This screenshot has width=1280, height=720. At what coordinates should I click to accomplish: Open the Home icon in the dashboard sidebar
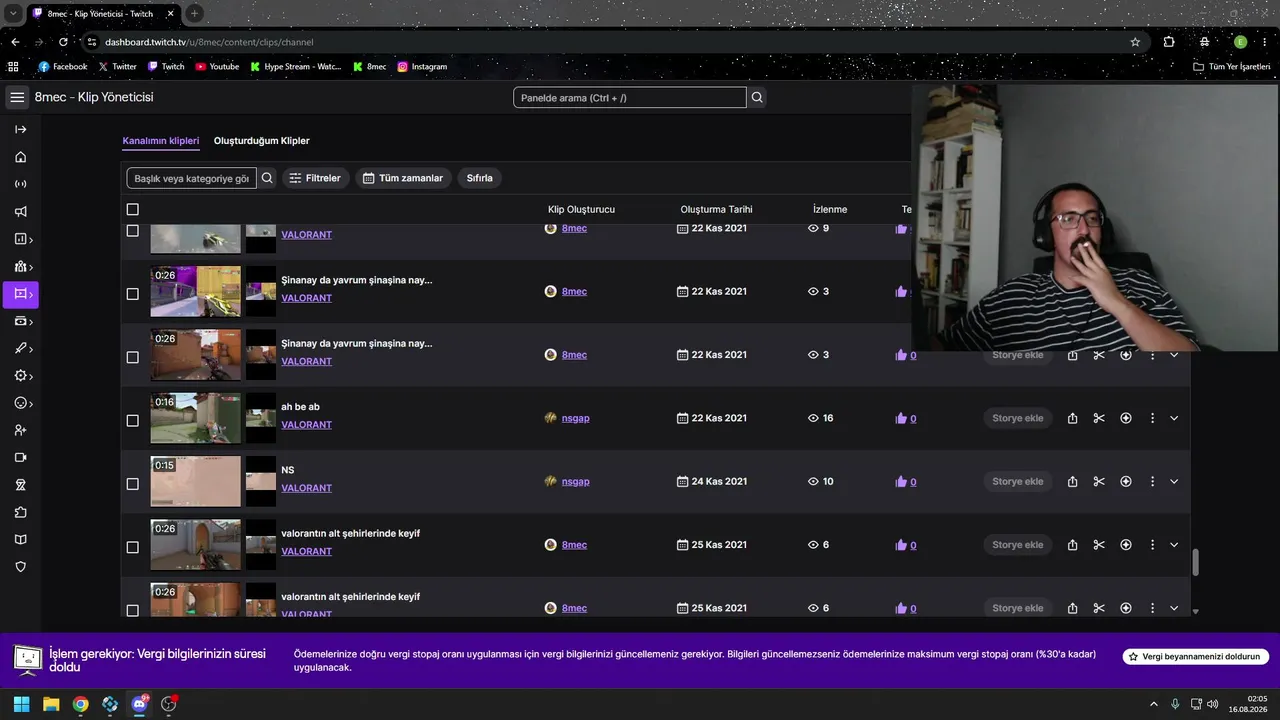[20, 157]
